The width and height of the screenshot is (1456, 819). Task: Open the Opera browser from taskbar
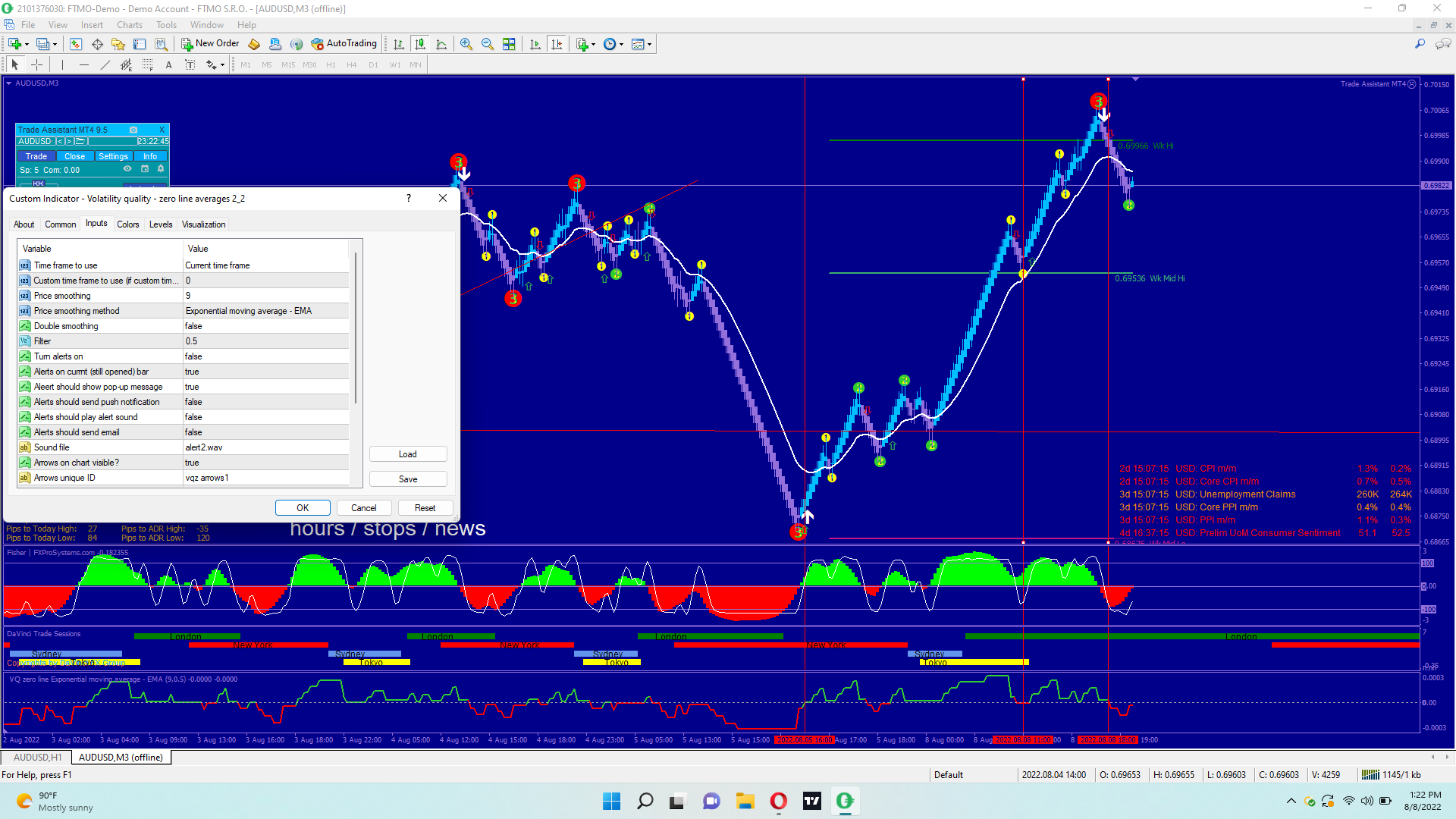778,801
